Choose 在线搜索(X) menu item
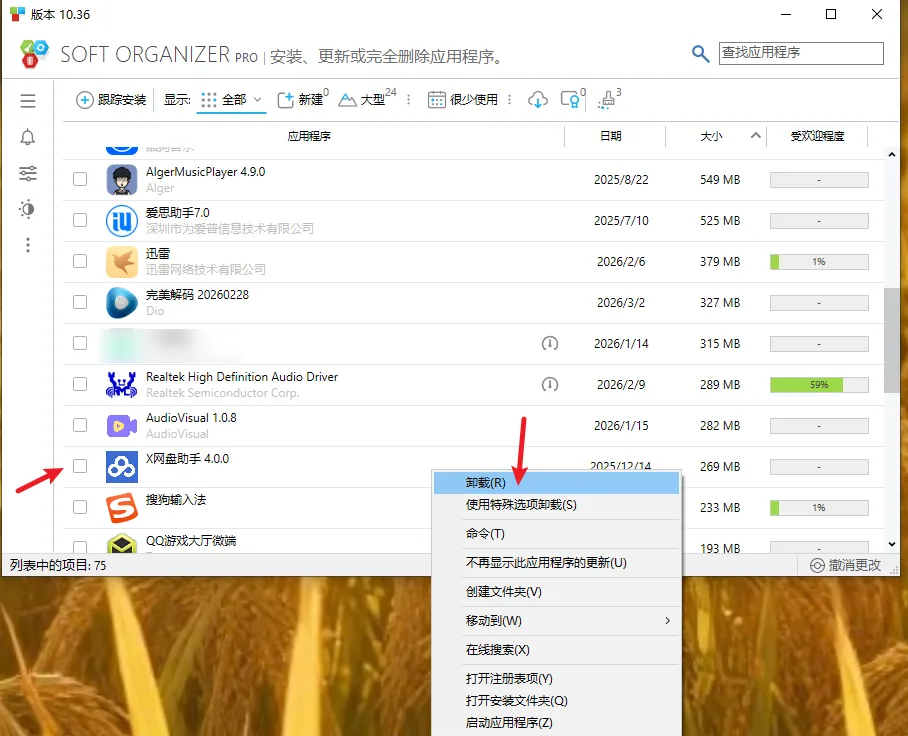This screenshot has width=908, height=736. click(x=556, y=650)
